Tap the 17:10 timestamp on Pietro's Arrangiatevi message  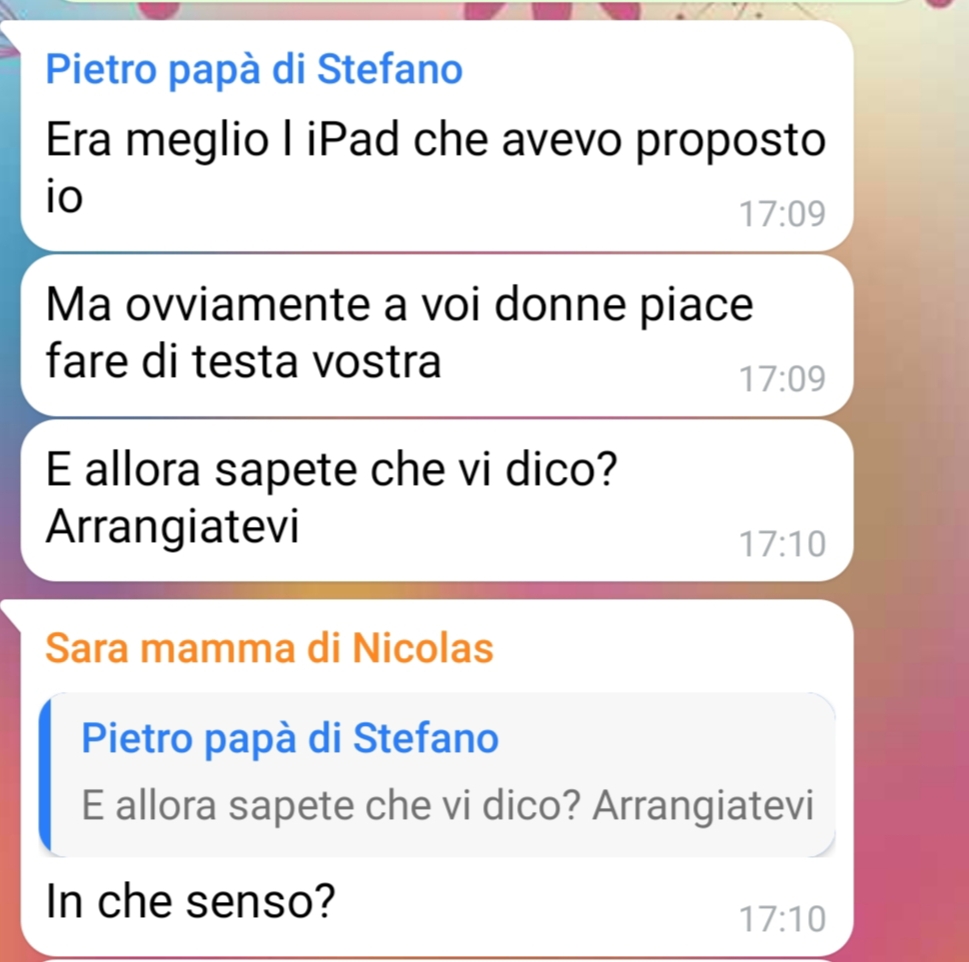782,544
